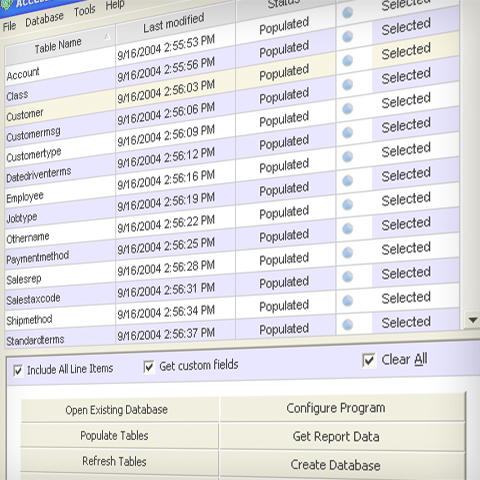
Task: Click the blue dot in Jobtype row
Action: [x=347, y=180]
